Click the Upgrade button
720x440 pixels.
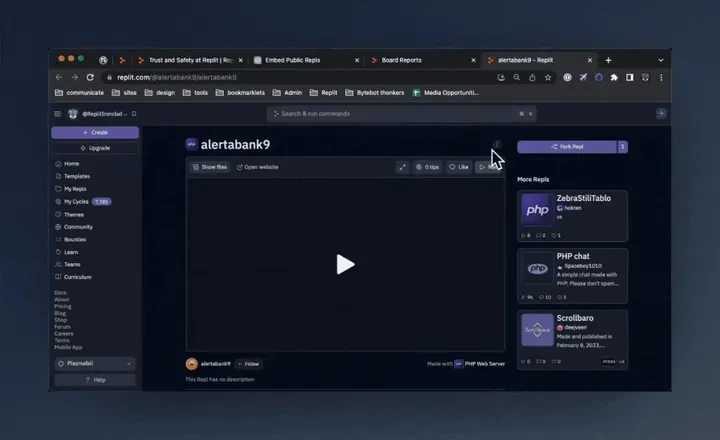(95, 148)
